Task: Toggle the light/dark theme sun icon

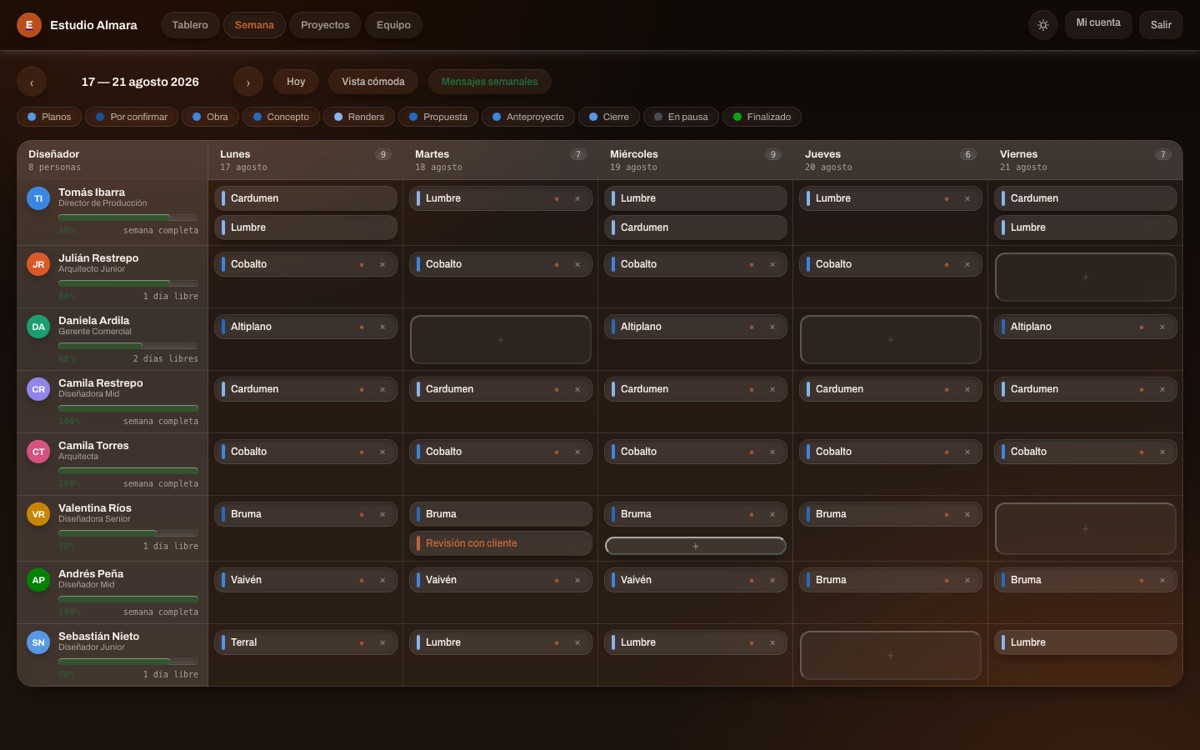Action: click(x=1043, y=25)
